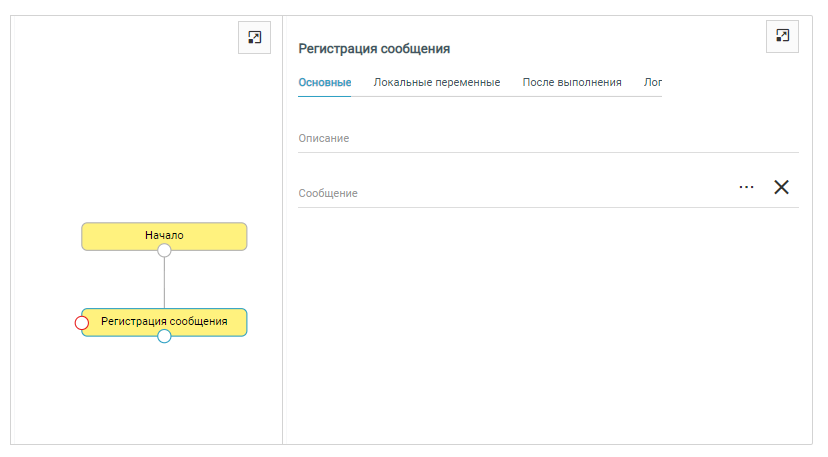Open the partially visible Лог tab
This screenshot has width=828, height=457.
point(652,82)
